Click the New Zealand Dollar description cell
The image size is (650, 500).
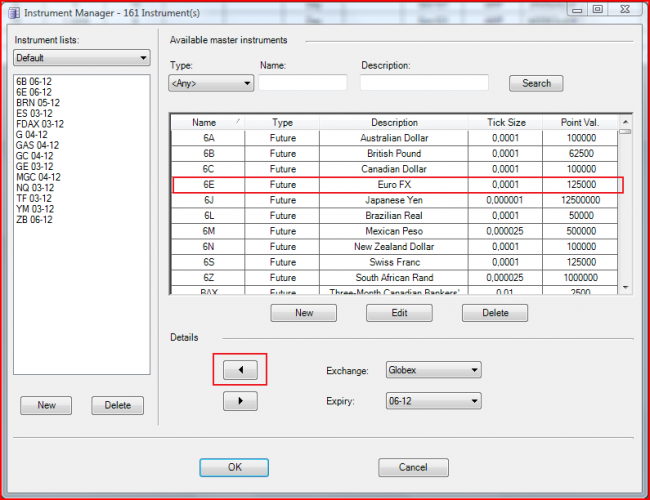click(x=394, y=247)
